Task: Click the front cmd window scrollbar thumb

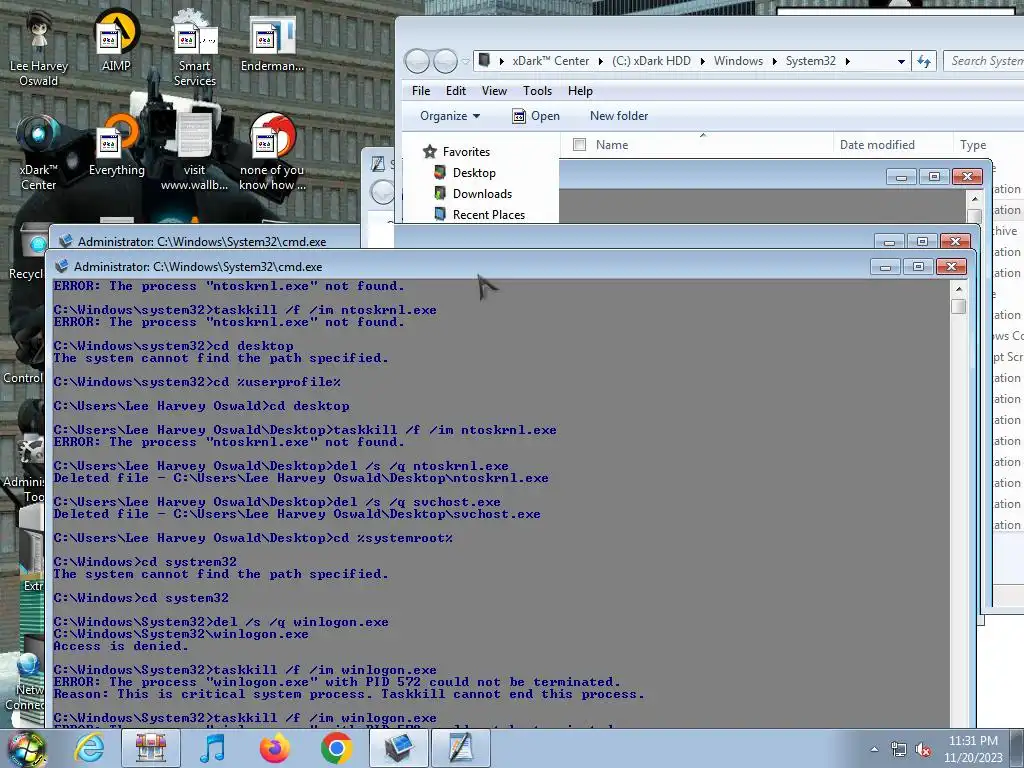Action: tap(959, 306)
